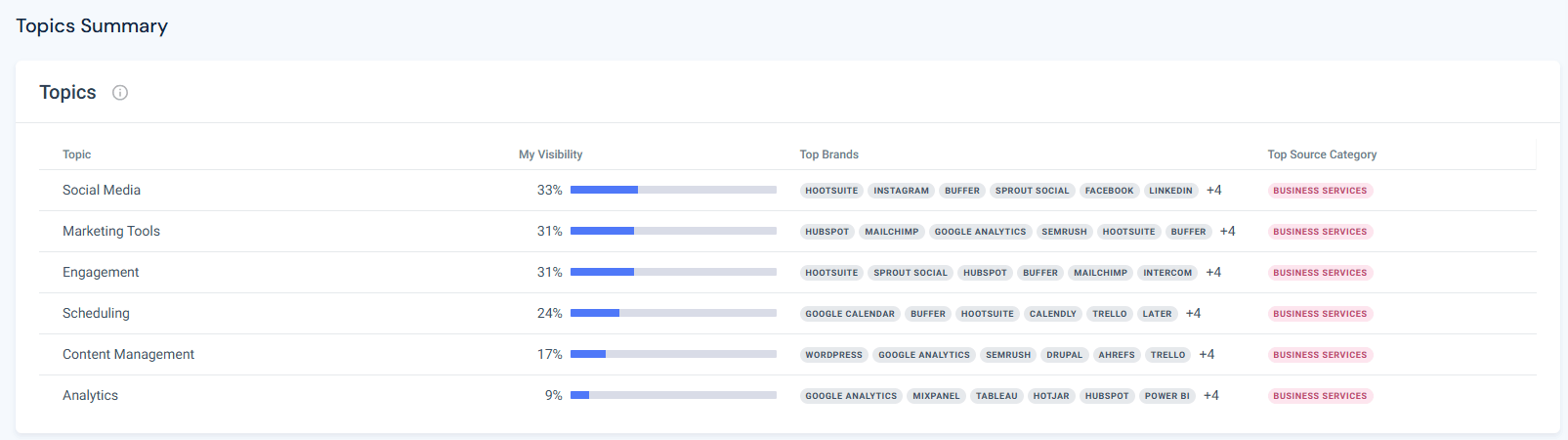Expand +4 more brands in Engagement row
1568x440 pixels.
click(x=1213, y=273)
